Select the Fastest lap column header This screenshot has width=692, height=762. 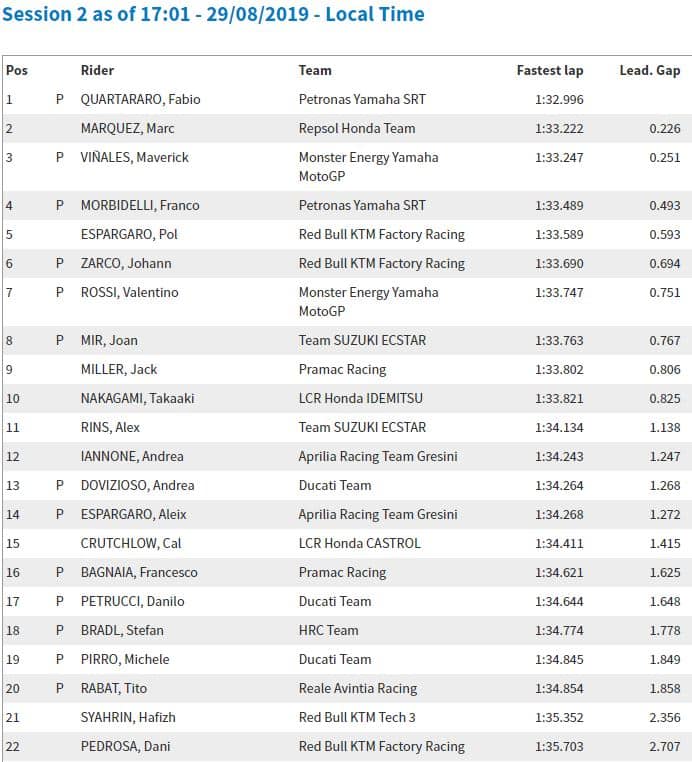pyautogui.click(x=549, y=71)
